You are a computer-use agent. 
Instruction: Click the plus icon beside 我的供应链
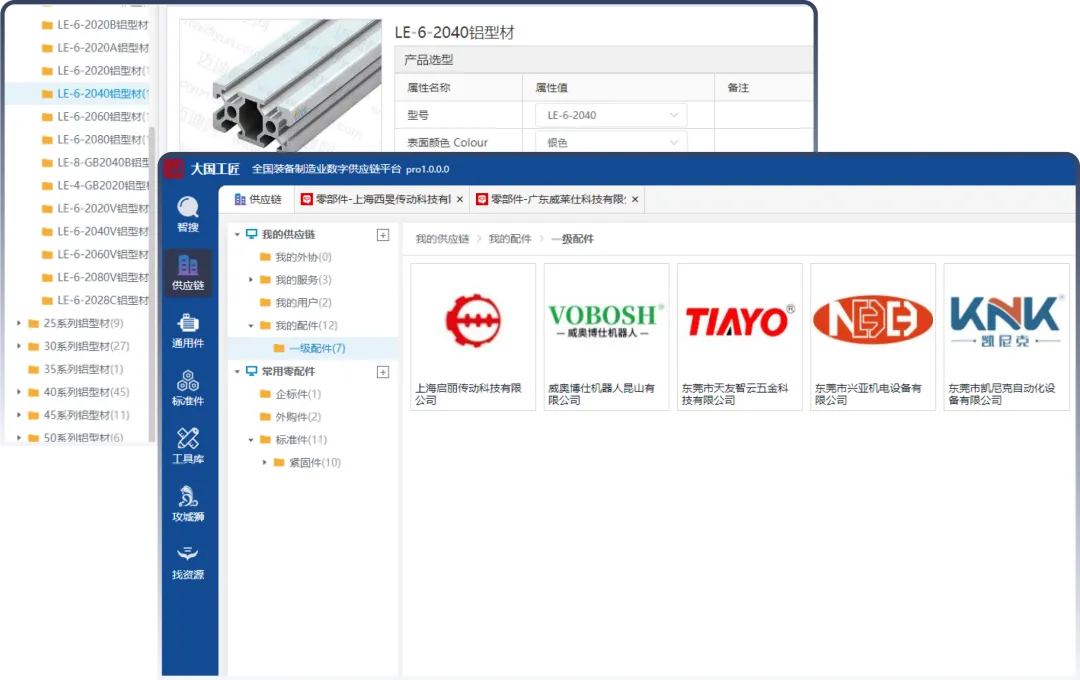pyautogui.click(x=383, y=235)
